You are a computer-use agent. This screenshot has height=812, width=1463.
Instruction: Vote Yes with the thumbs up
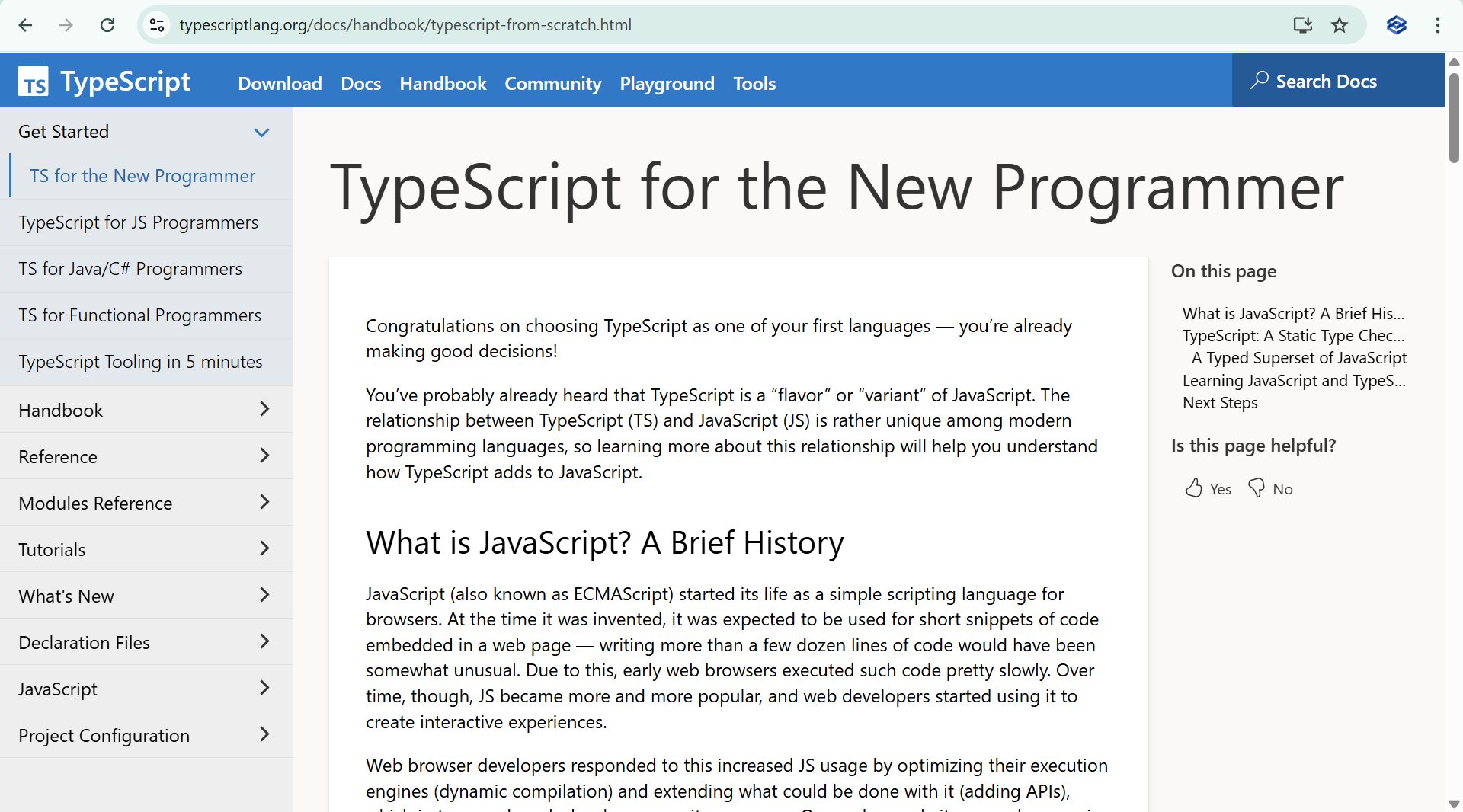1208,488
